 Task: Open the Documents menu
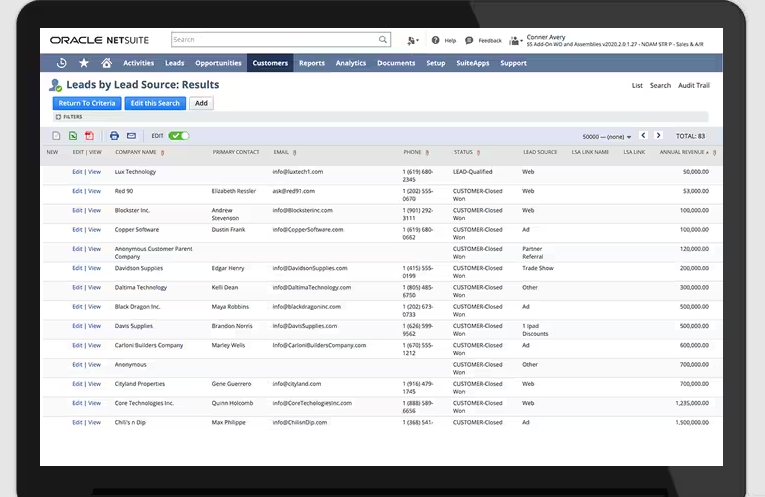(x=396, y=63)
